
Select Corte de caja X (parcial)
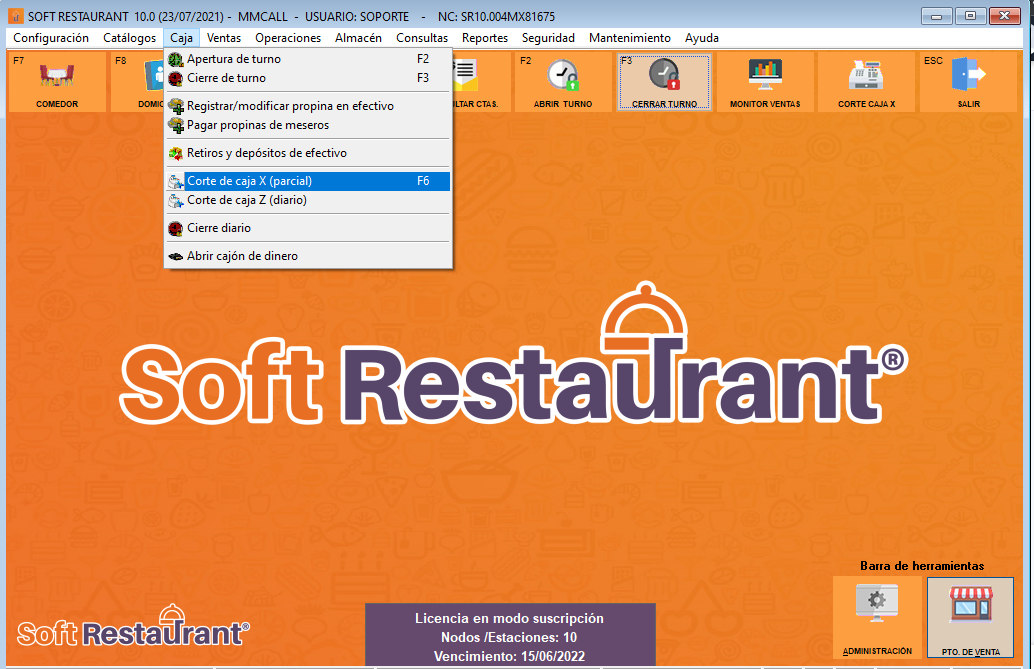point(249,181)
